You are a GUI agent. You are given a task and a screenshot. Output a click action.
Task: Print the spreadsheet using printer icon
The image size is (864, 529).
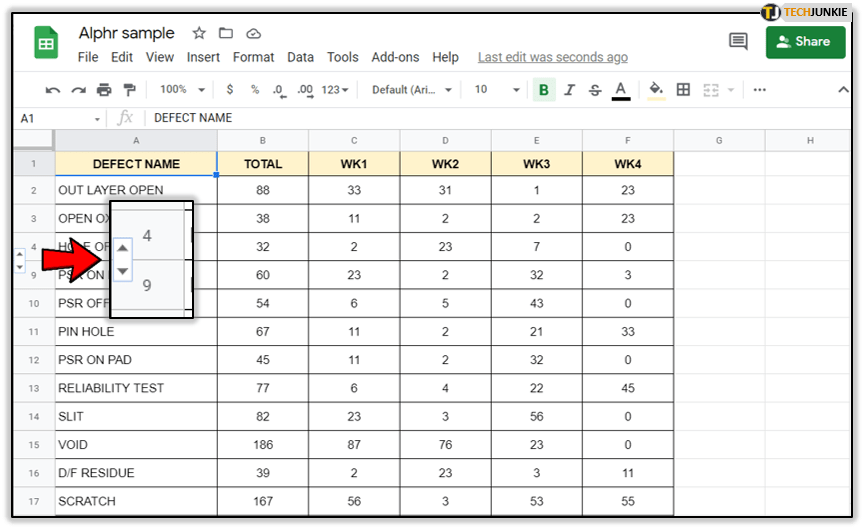[104, 90]
